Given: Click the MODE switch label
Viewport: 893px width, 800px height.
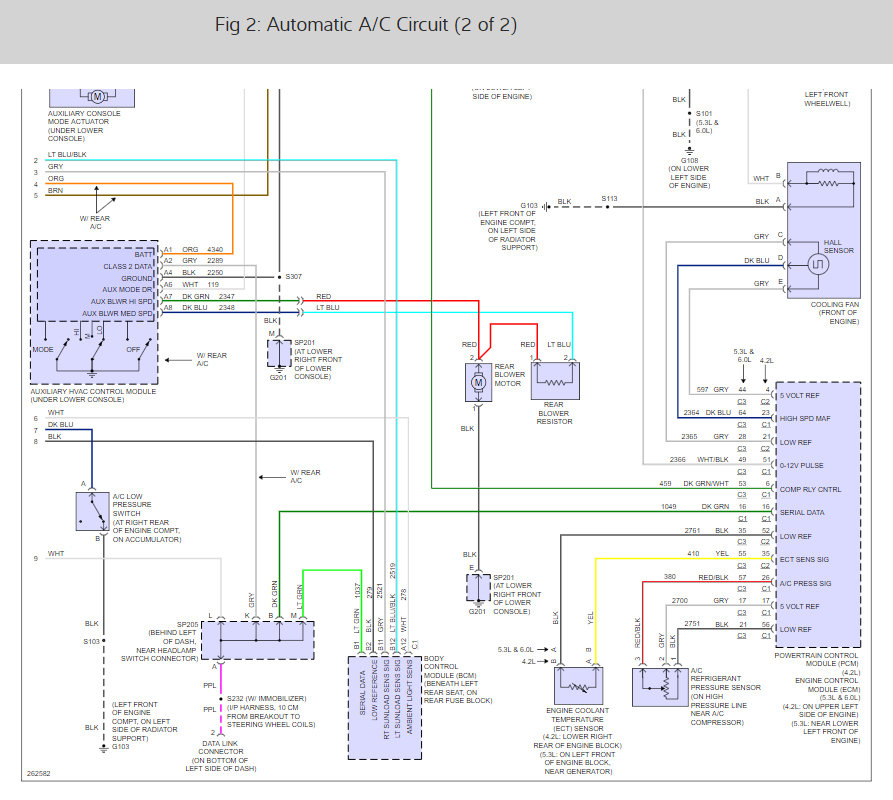Looking at the screenshot, I should click(x=43, y=350).
